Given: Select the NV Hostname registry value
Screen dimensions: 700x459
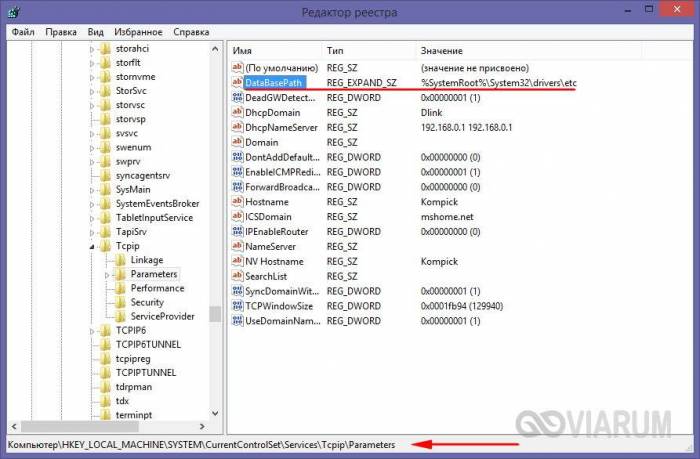Looking at the screenshot, I should 274,261.
